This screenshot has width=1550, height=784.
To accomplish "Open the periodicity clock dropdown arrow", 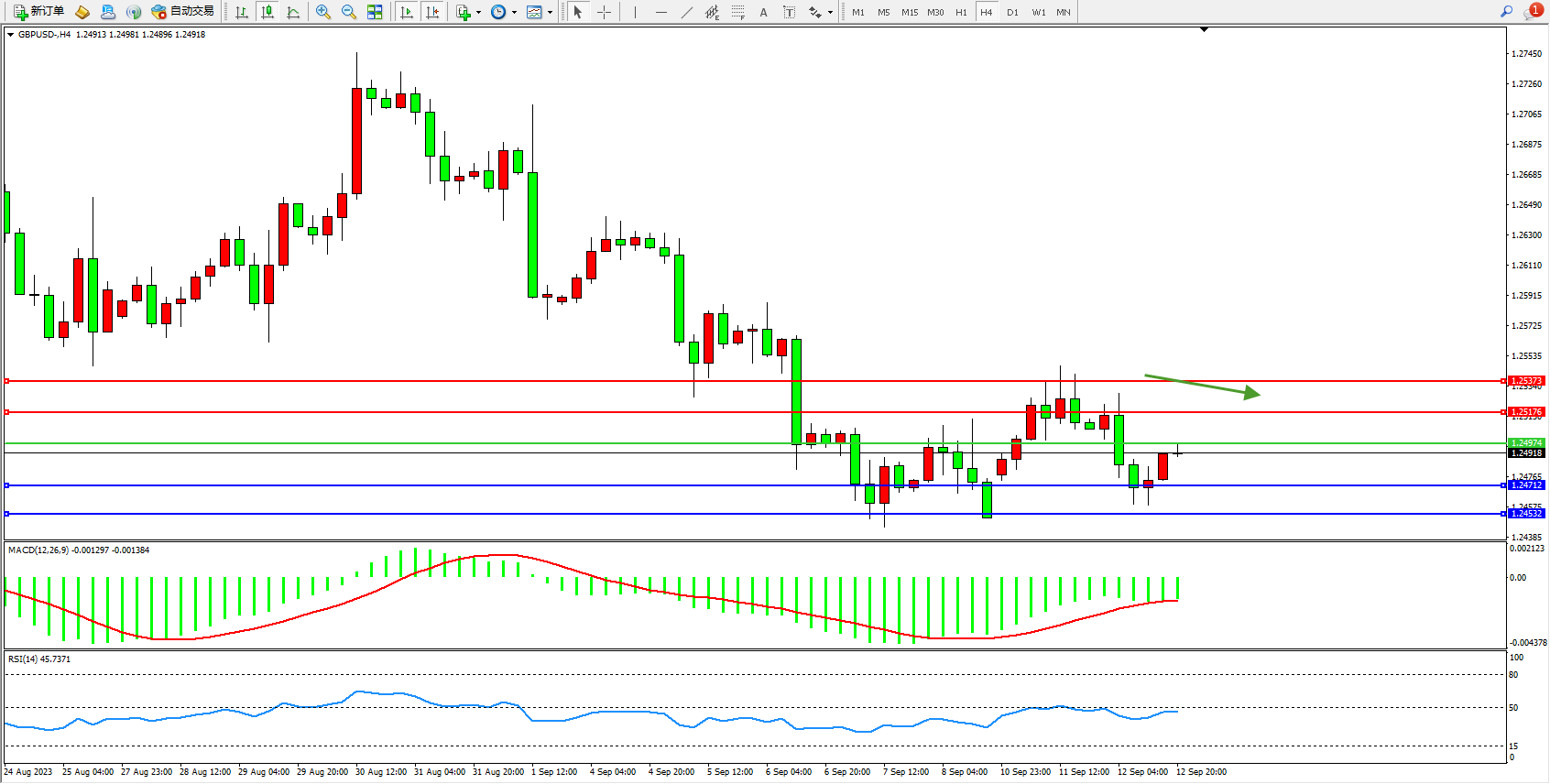I will (x=514, y=13).
